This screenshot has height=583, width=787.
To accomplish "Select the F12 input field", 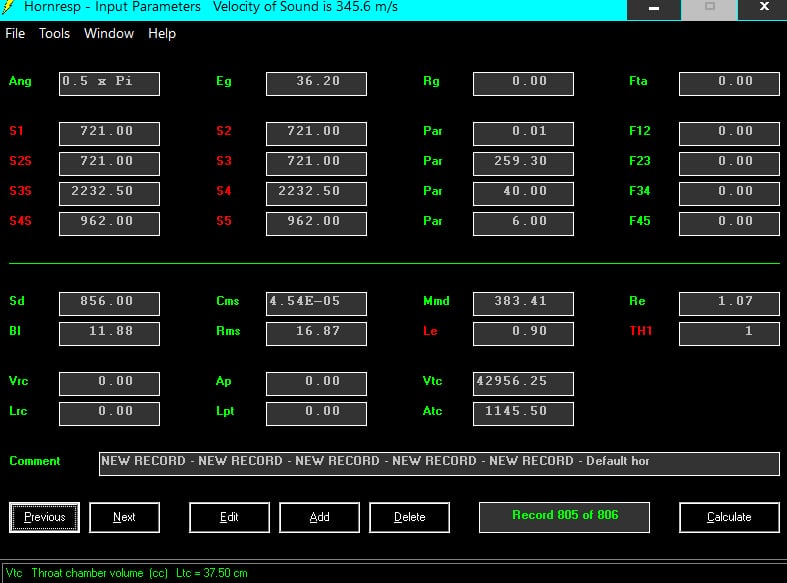I will tap(729, 134).
